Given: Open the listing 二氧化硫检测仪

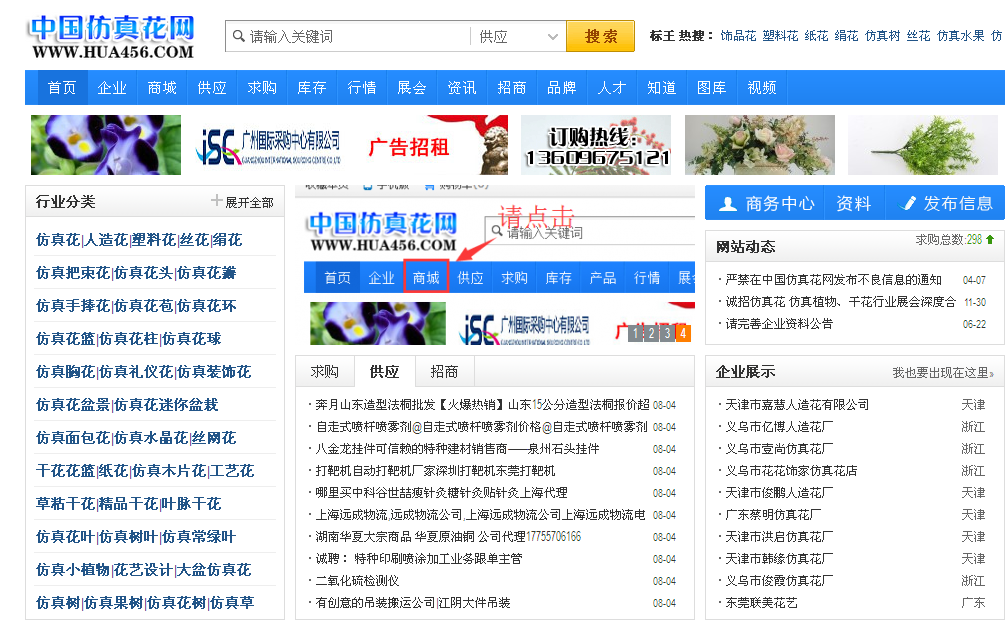Looking at the screenshot, I should click(357, 581).
